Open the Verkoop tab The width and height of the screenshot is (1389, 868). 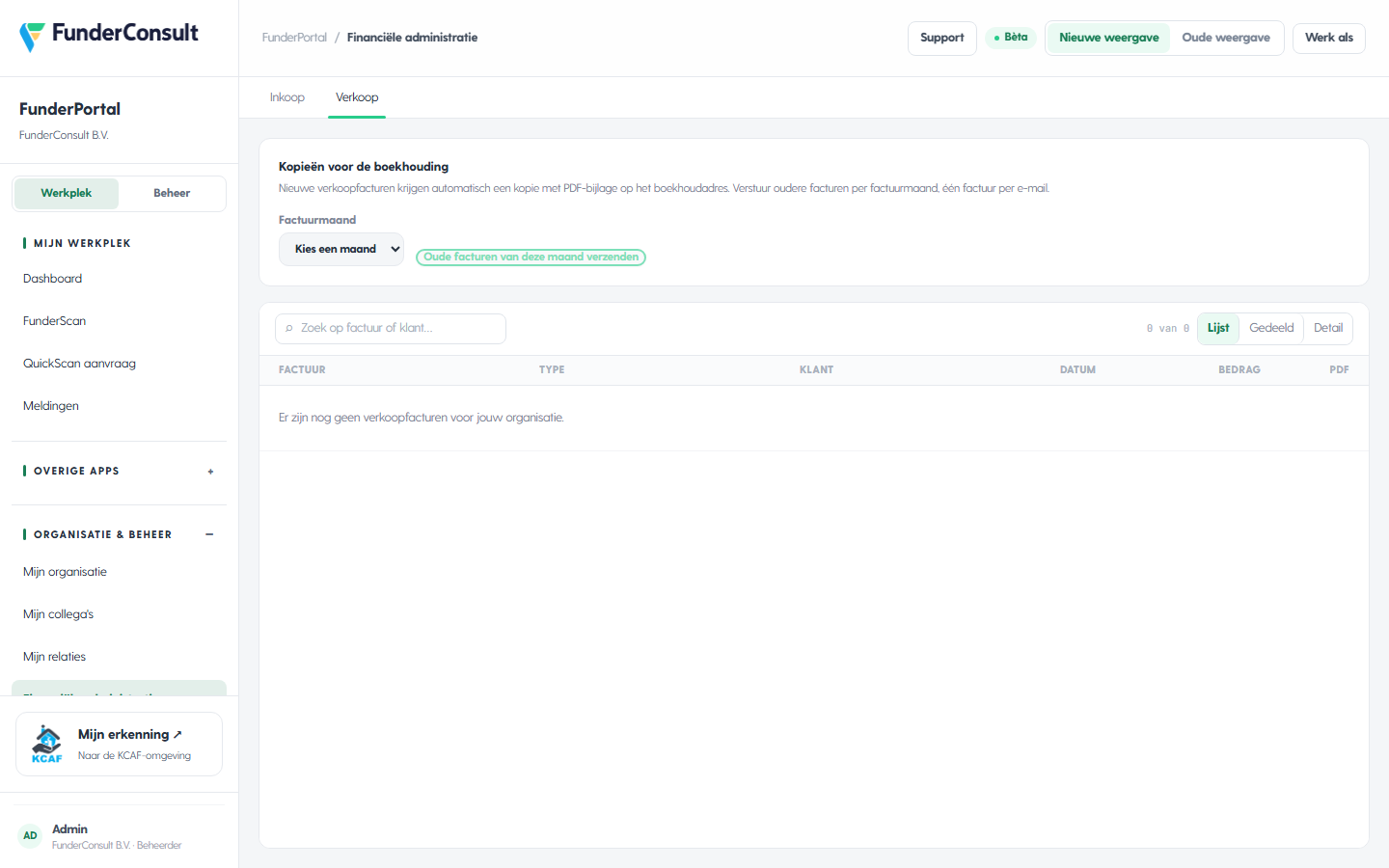(357, 97)
